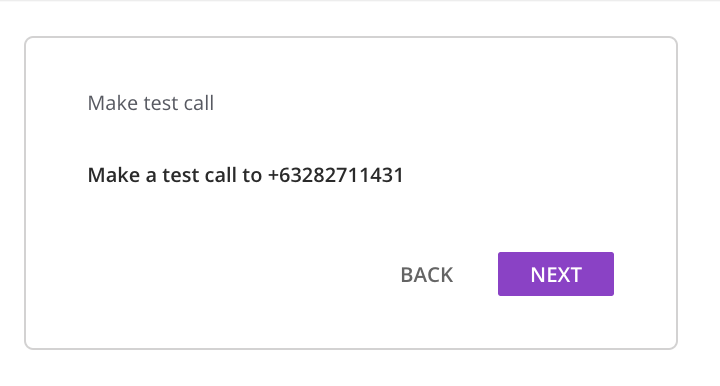The width and height of the screenshot is (720, 386).
Task: Return to previous step using BACK
Action: coord(427,275)
